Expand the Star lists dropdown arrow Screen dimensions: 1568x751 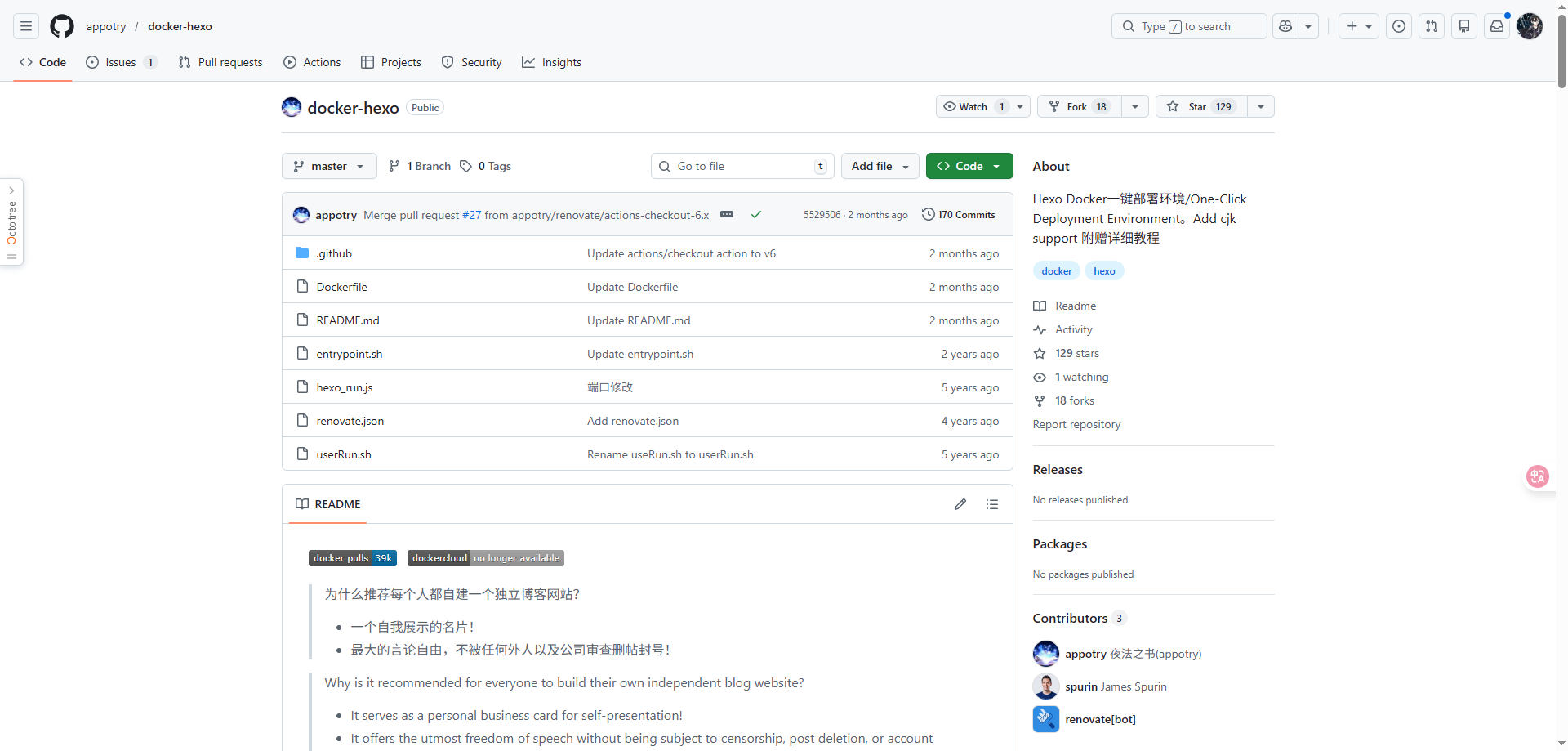[x=1261, y=106]
